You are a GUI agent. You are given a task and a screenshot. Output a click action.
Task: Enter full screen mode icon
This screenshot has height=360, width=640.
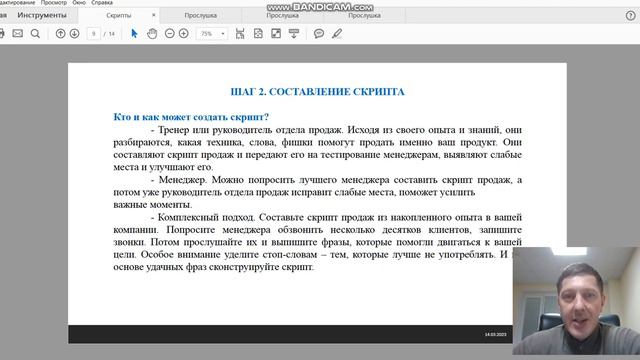tap(276, 33)
